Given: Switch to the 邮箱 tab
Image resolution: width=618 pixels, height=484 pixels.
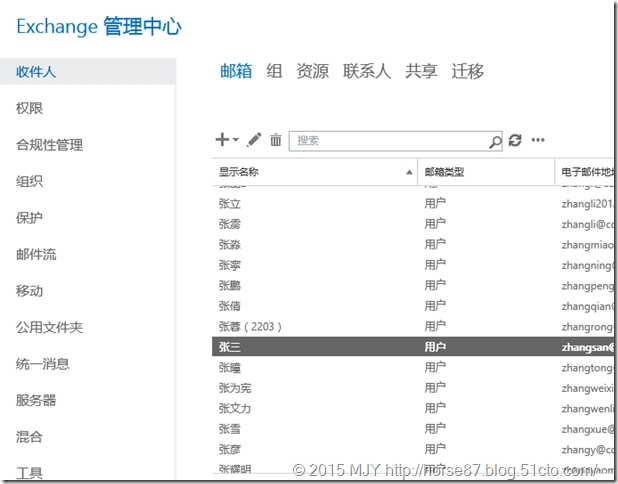Looking at the screenshot, I should [x=236, y=71].
